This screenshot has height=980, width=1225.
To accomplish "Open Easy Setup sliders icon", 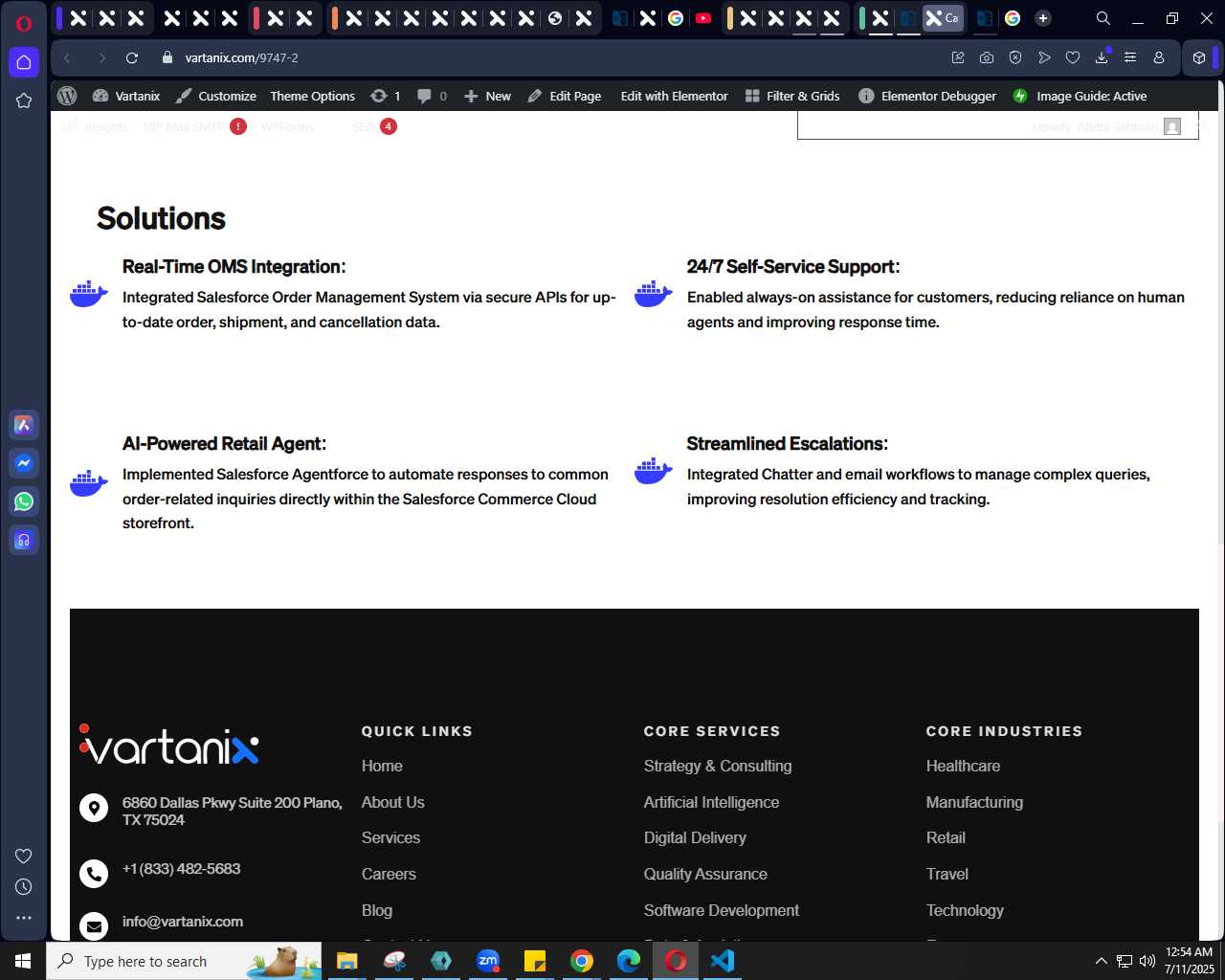I will point(1130,57).
